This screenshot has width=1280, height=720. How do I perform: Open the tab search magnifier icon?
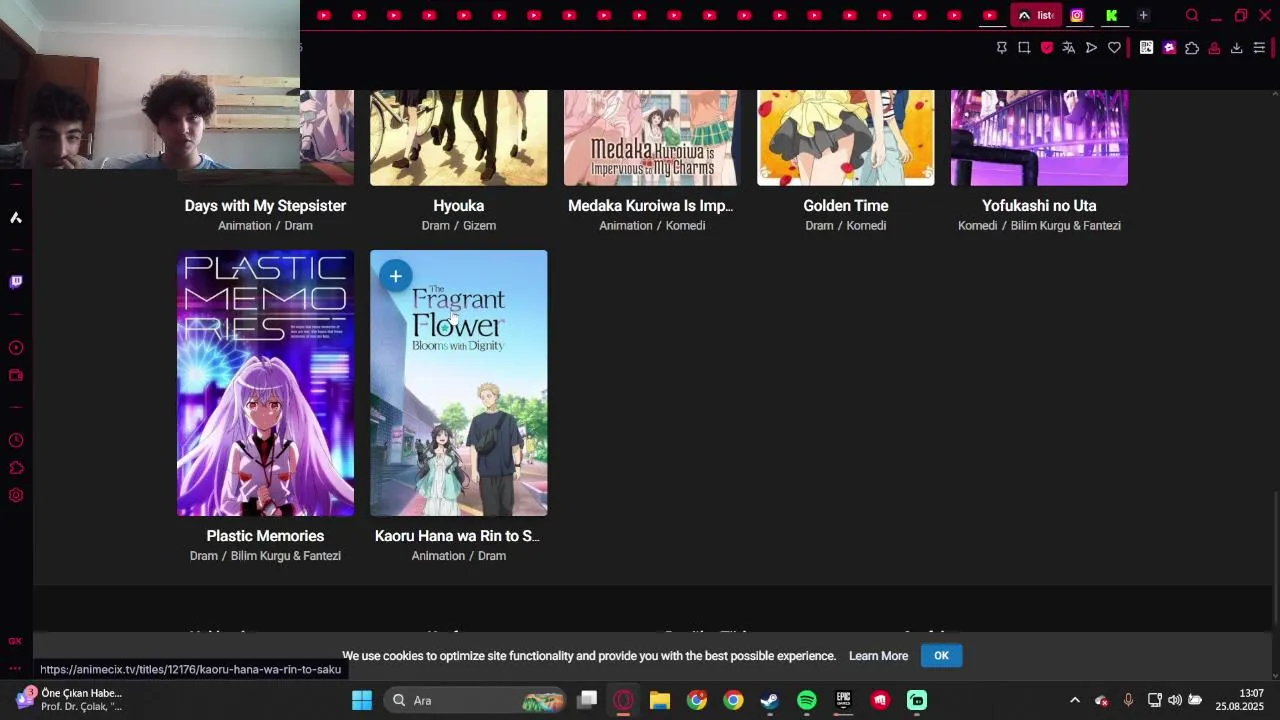tap(1192, 15)
